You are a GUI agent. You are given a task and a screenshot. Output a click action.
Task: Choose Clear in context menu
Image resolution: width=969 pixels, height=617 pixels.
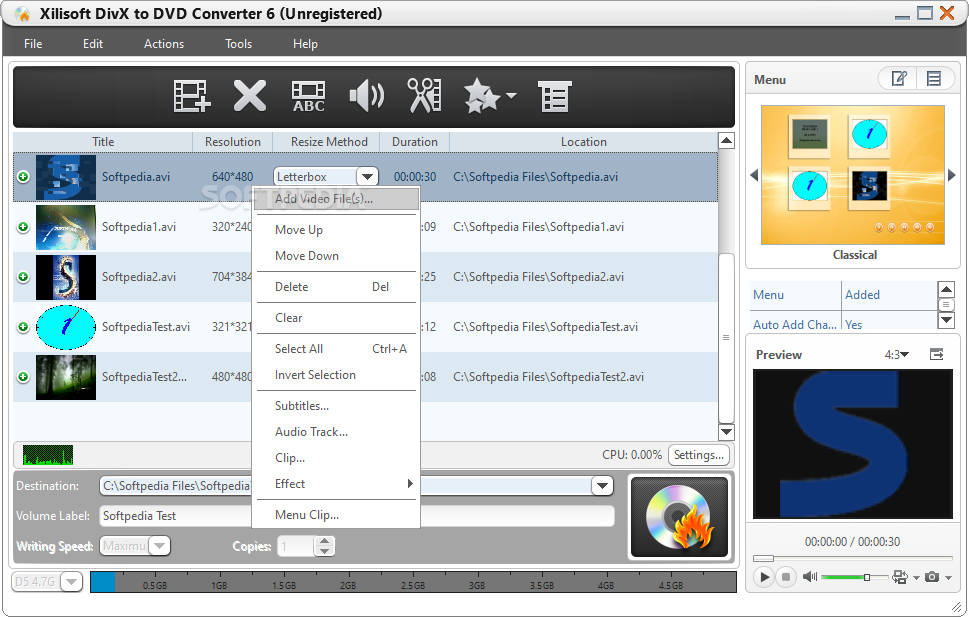coord(336,318)
